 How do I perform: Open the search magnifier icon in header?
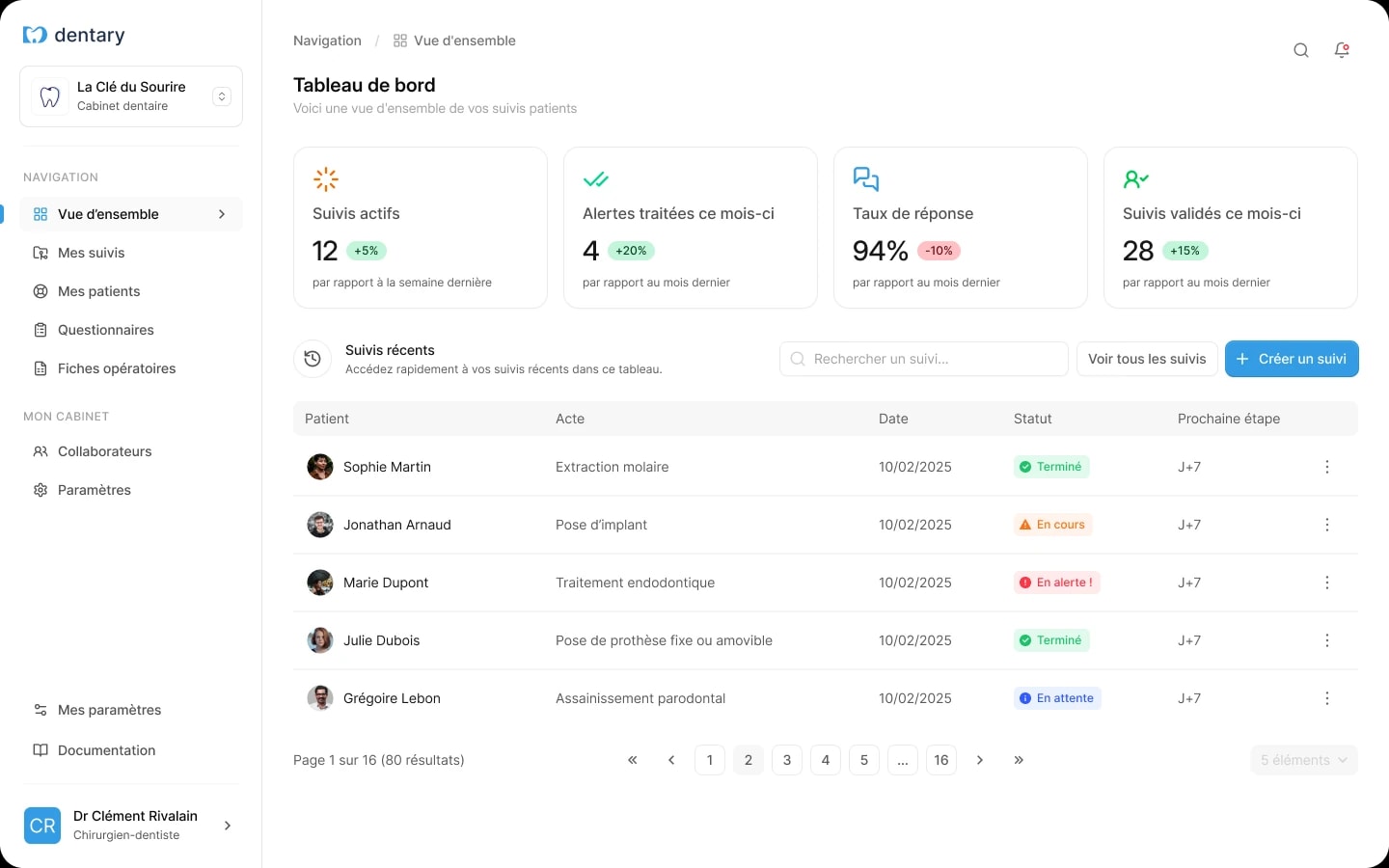click(x=1301, y=50)
